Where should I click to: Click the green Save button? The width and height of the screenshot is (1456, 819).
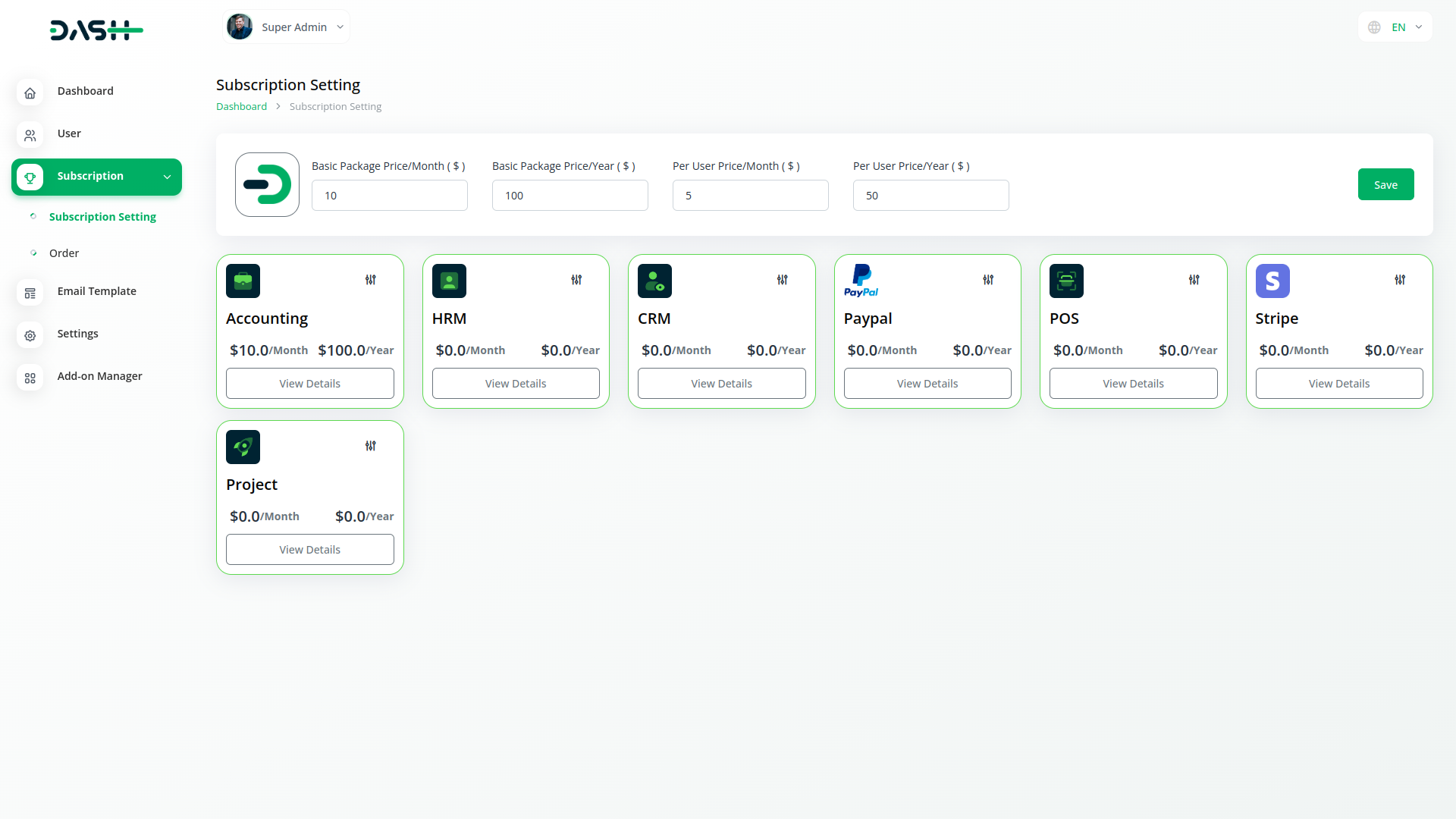[x=1385, y=184]
